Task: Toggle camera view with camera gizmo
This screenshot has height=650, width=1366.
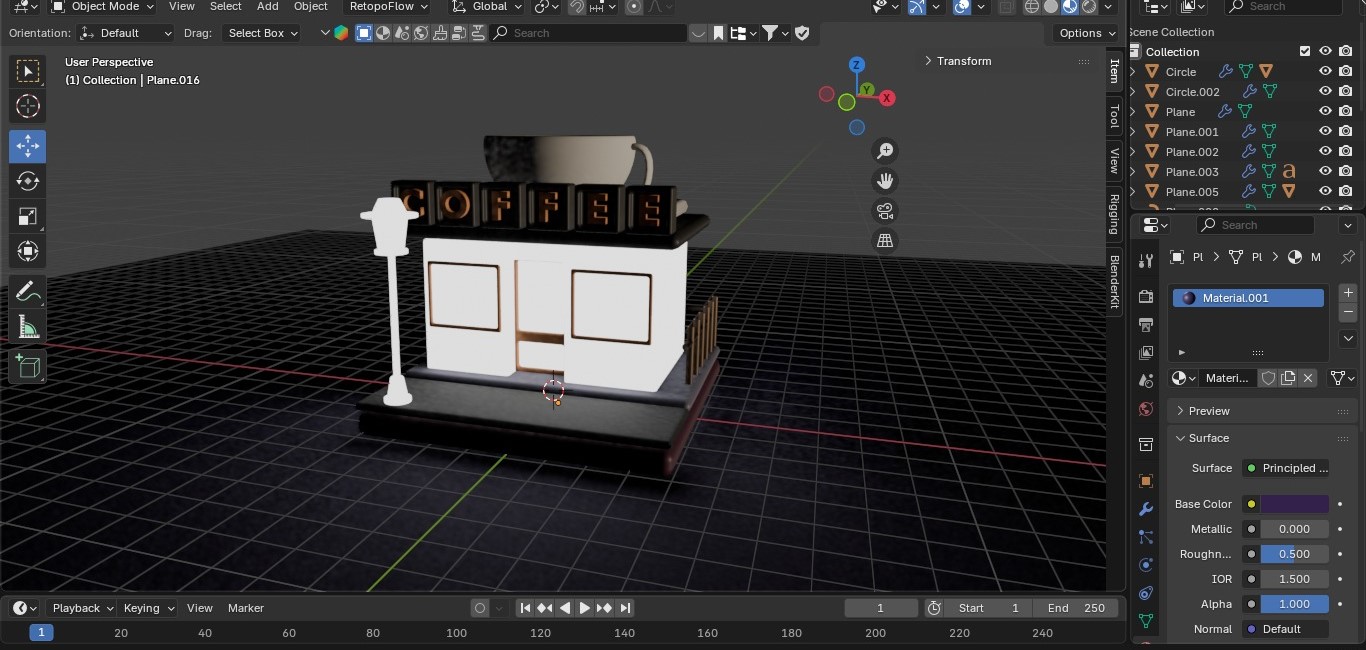Action: coord(885,211)
